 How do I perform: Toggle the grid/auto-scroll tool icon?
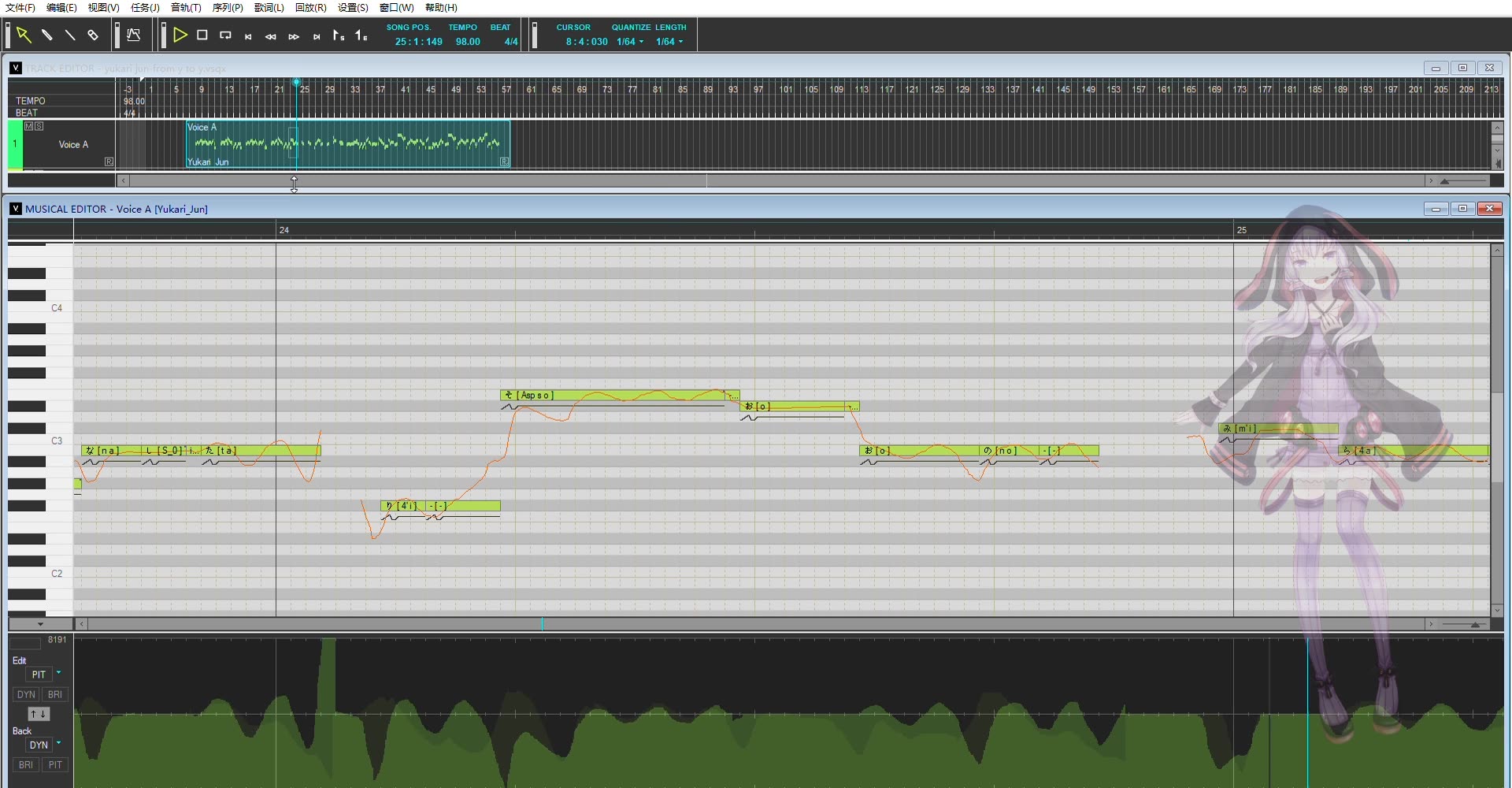click(x=134, y=35)
